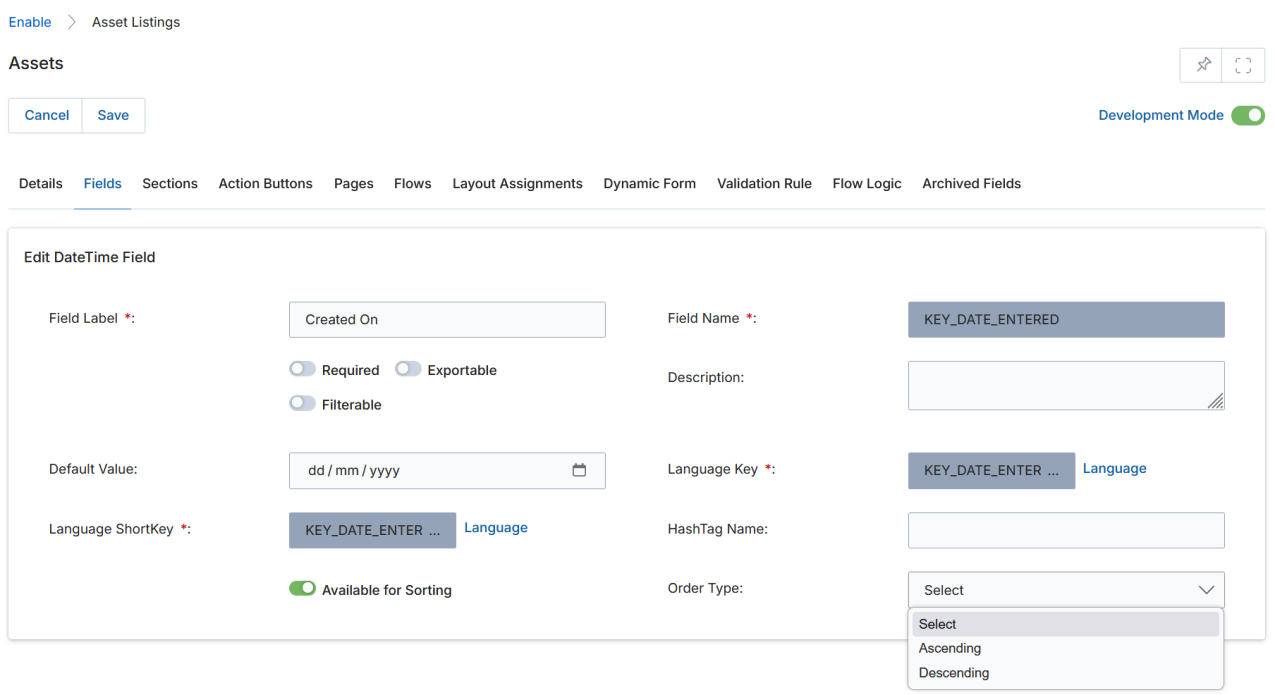The height and width of the screenshot is (695, 1275).
Task: Click the Description textarea resize handle
Action: pos(1215,400)
